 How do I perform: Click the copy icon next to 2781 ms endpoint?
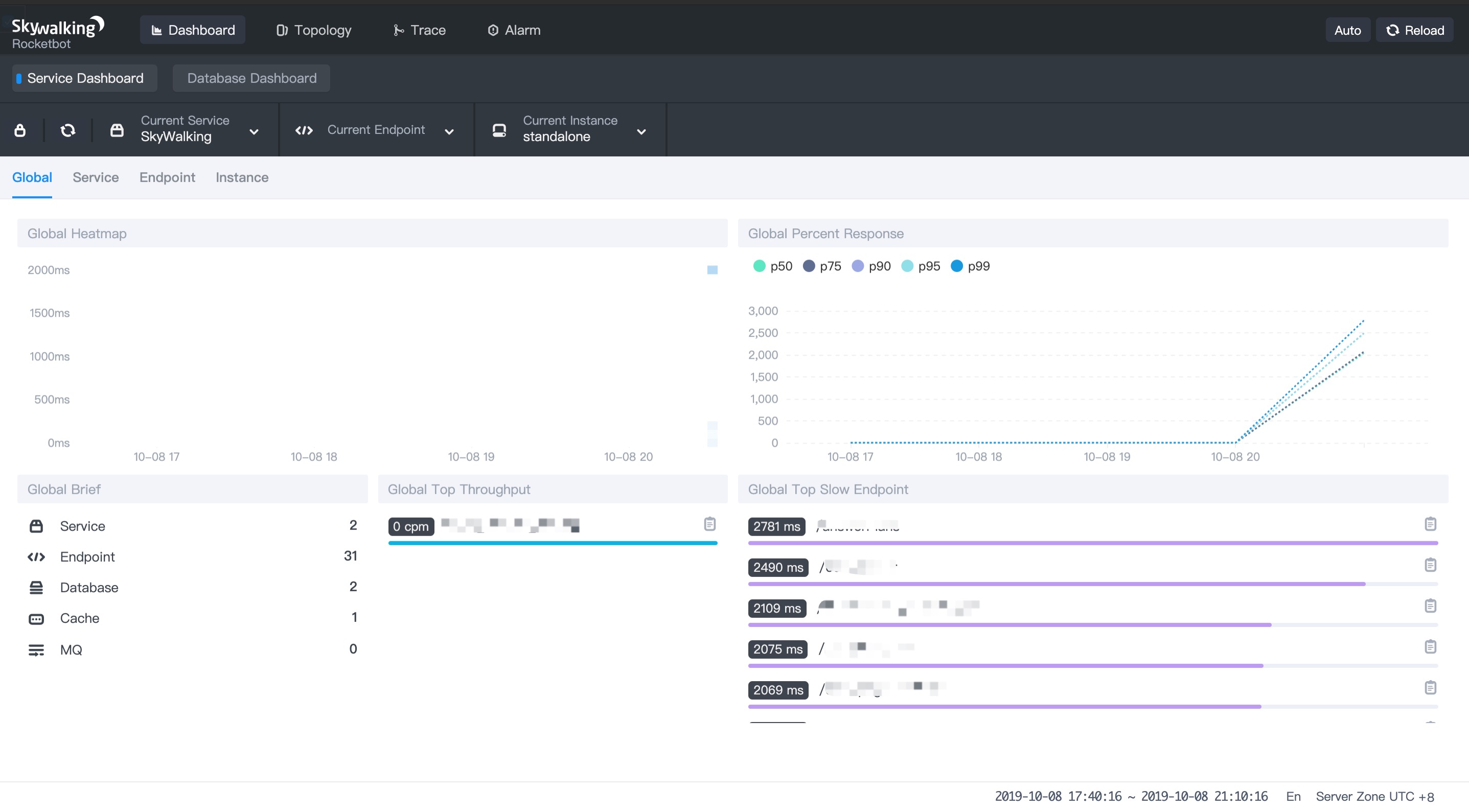tap(1430, 524)
